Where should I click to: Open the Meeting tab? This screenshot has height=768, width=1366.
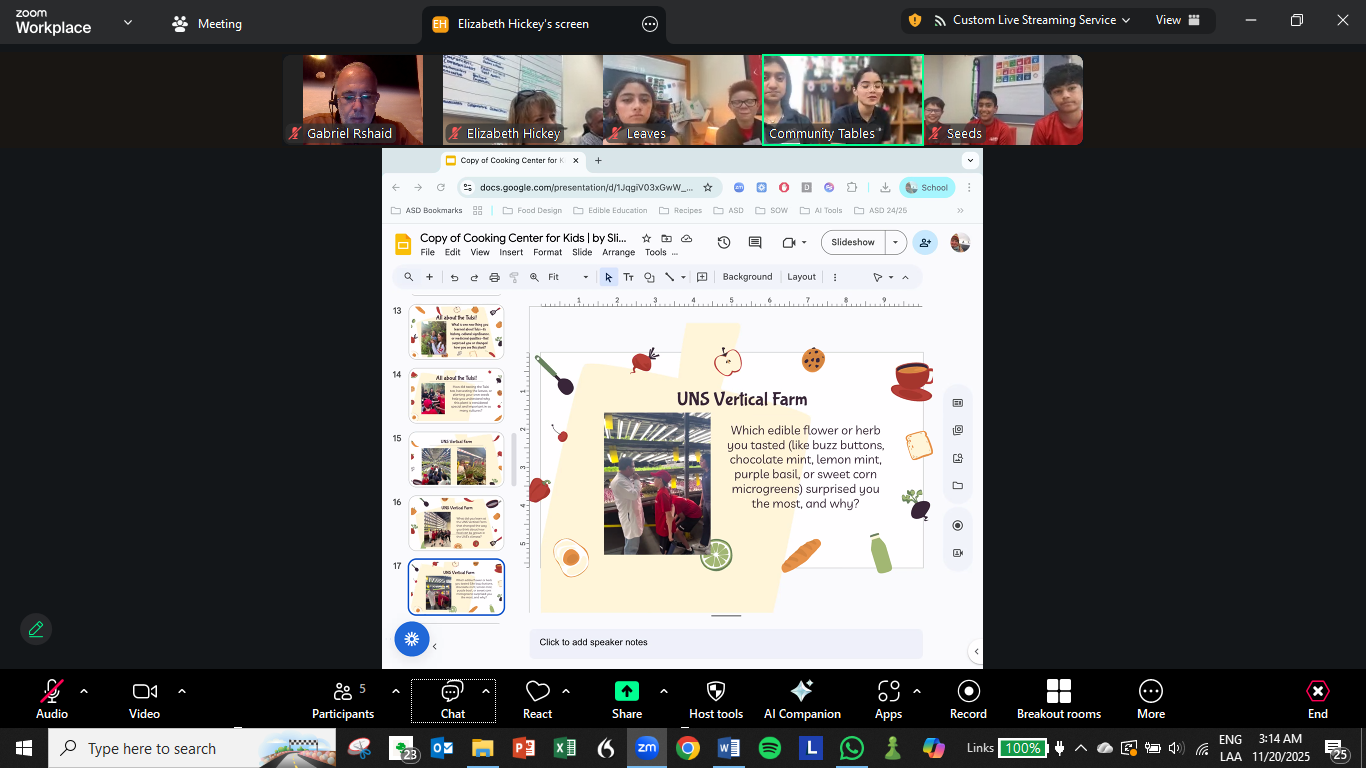click(x=208, y=24)
